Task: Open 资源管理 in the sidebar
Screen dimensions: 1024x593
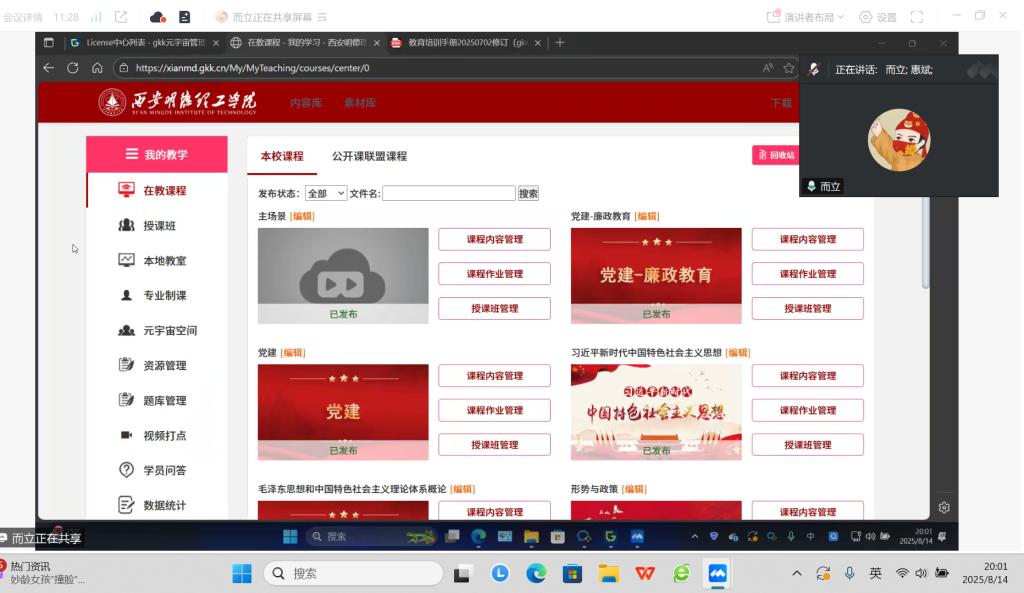Action: (x=164, y=366)
